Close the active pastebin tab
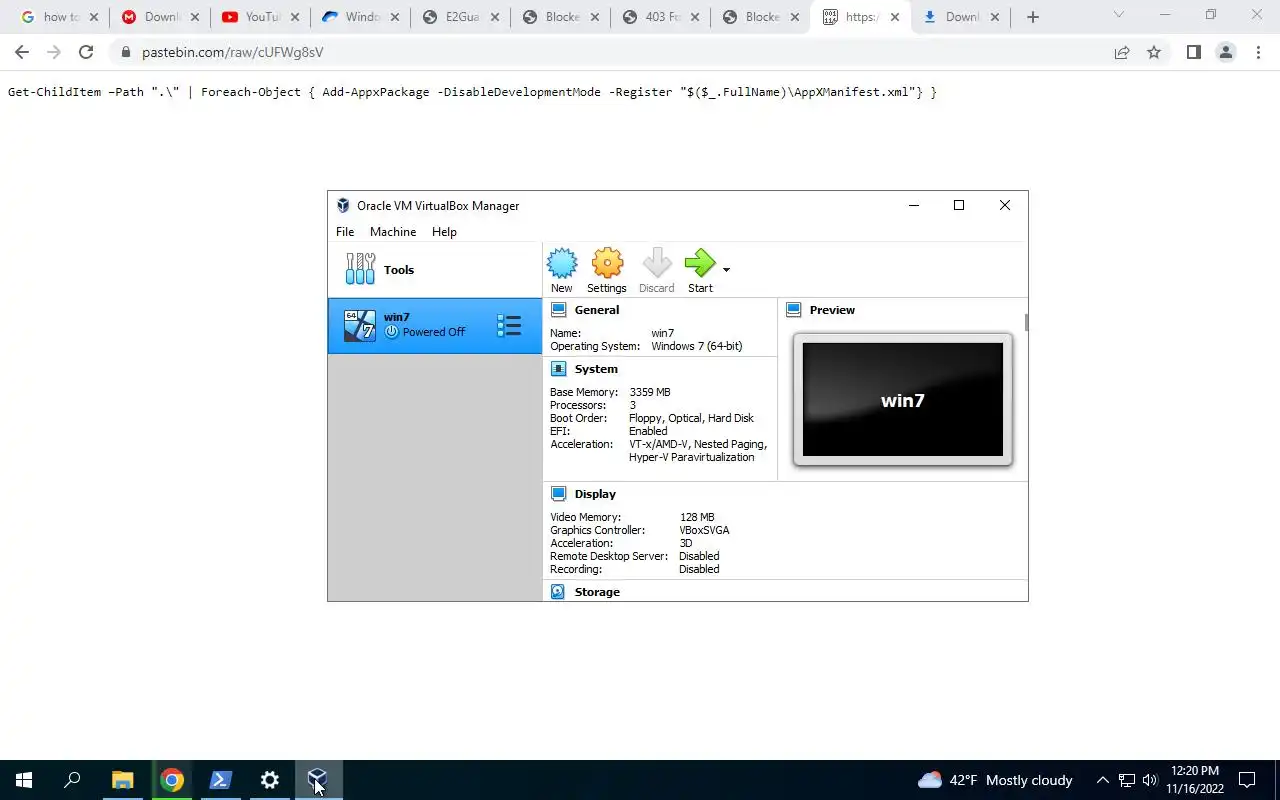This screenshot has width=1280, height=800. pyautogui.click(x=895, y=17)
